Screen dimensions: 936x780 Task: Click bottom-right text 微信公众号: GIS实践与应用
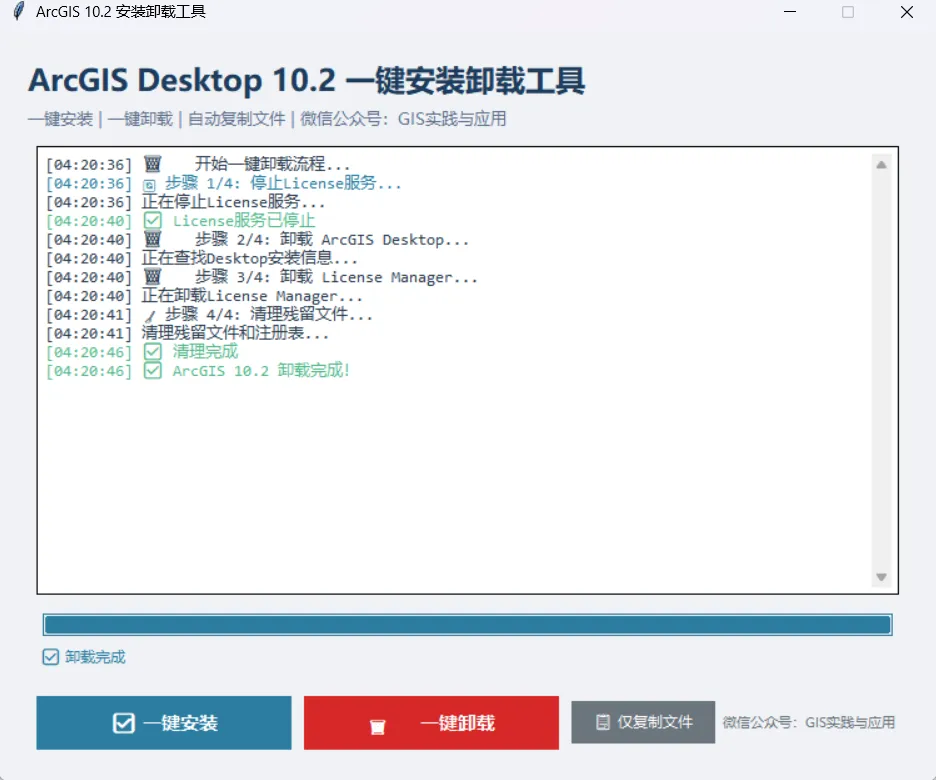(x=809, y=723)
